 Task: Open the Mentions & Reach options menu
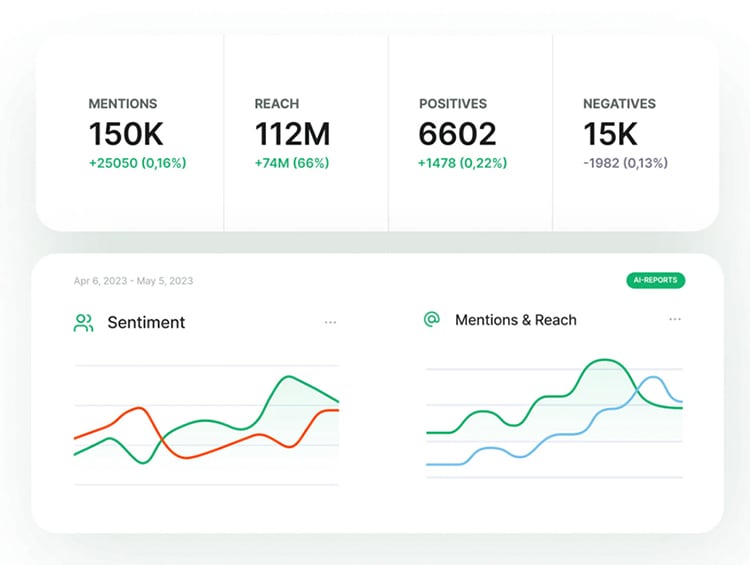674,319
